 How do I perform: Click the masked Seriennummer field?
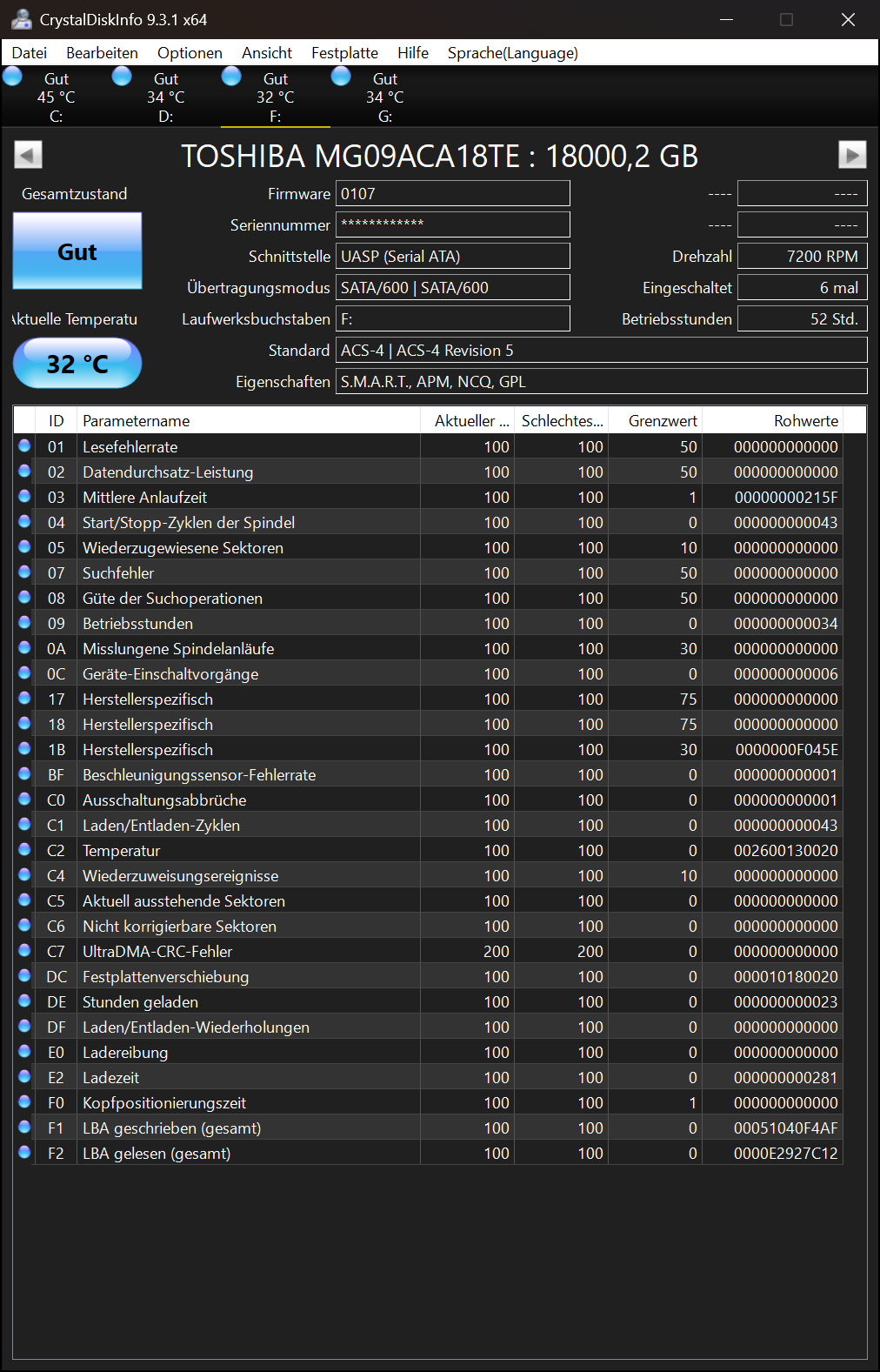pyautogui.click(x=453, y=224)
